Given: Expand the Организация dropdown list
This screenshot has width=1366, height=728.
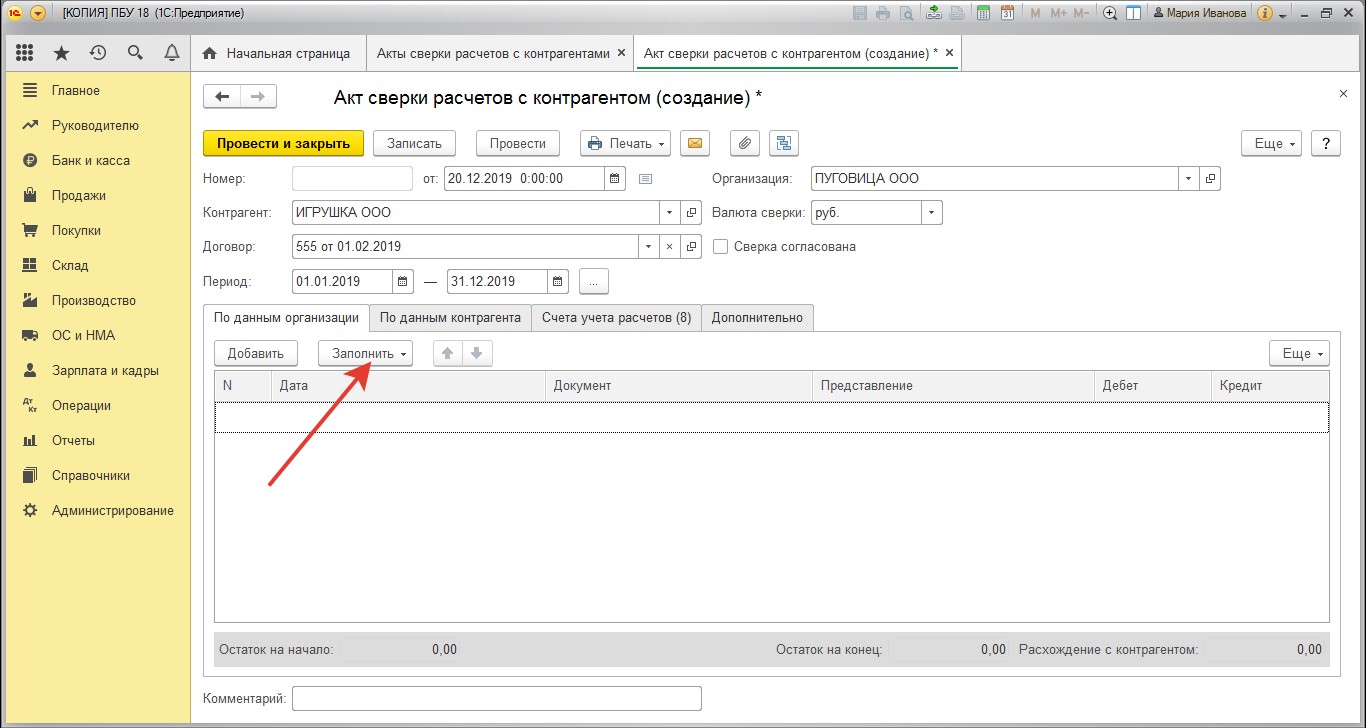Looking at the screenshot, I should pos(1188,179).
